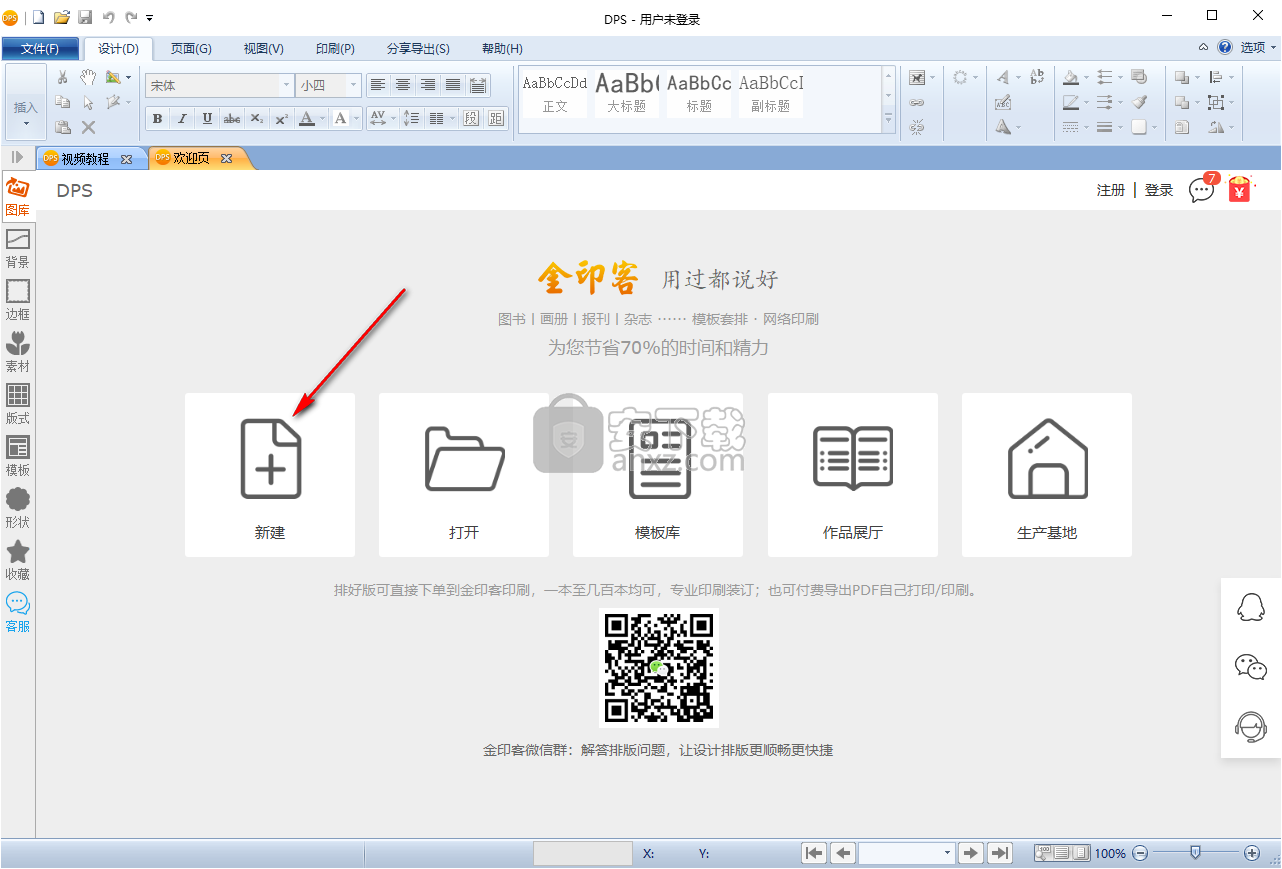1282x869 pixels.
Task: Select the arrow pointer tool
Action: coord(88,102)
